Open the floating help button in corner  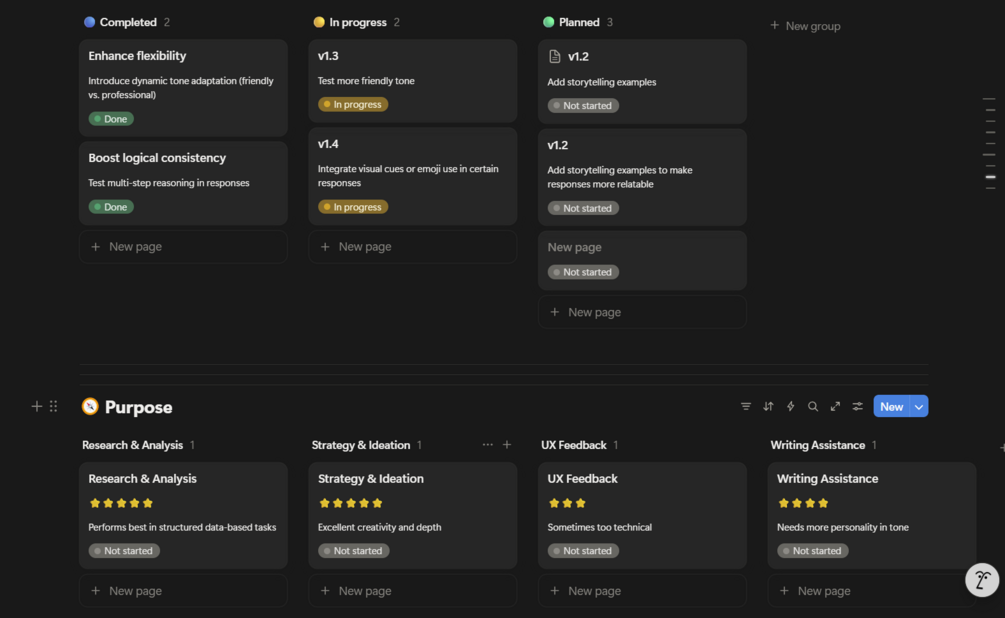pos(982,580)
